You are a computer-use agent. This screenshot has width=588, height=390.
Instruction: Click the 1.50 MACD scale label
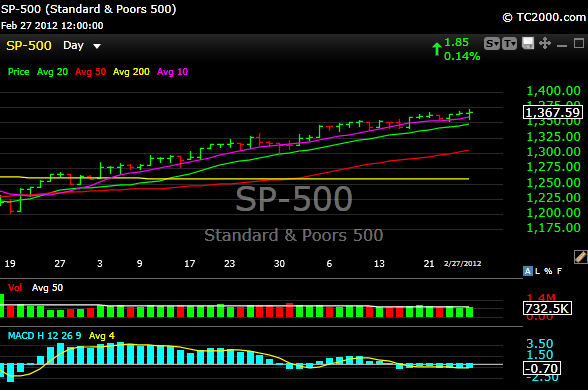(540, 354)
